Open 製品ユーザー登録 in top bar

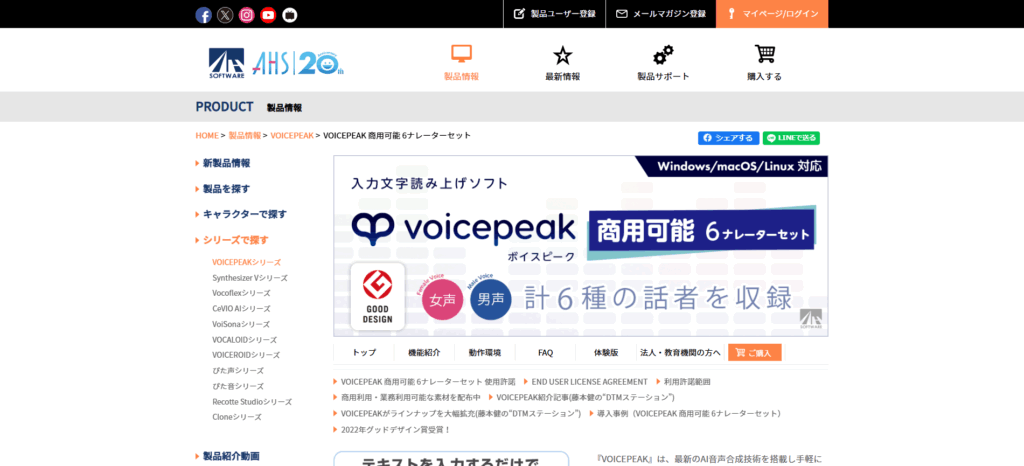point(554,14)
